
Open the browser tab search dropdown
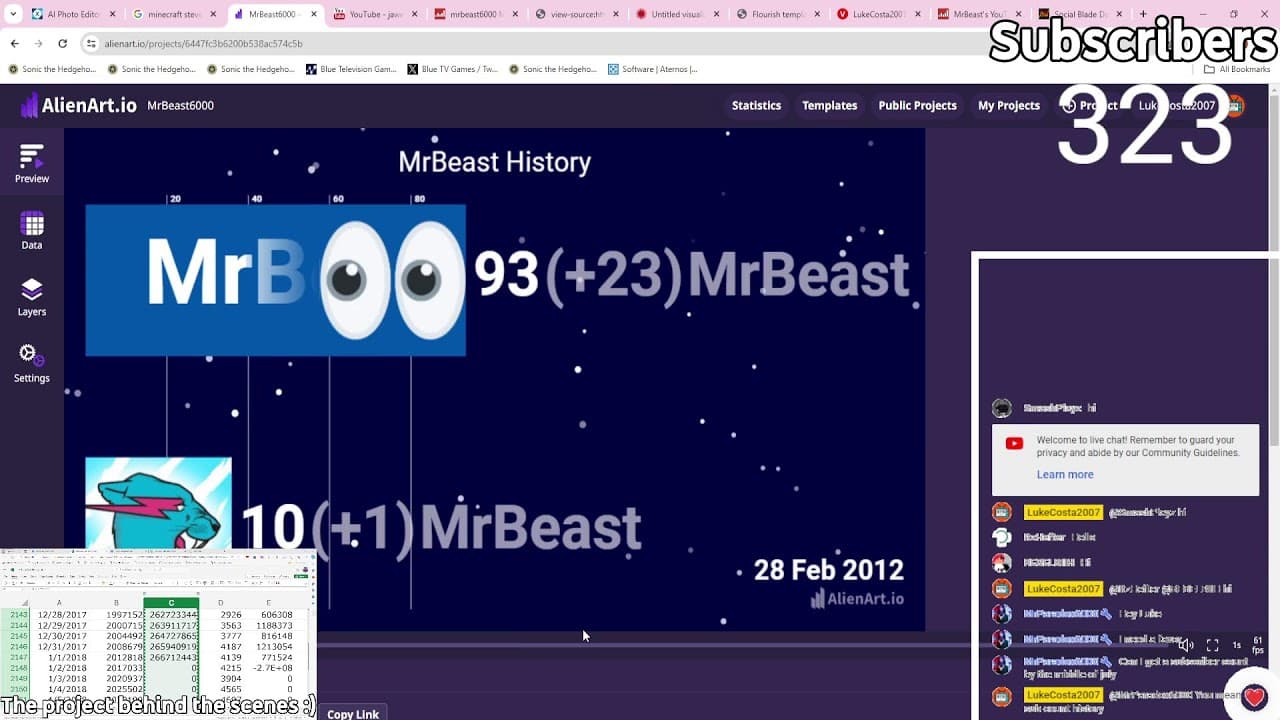click(x=13, y=14)
